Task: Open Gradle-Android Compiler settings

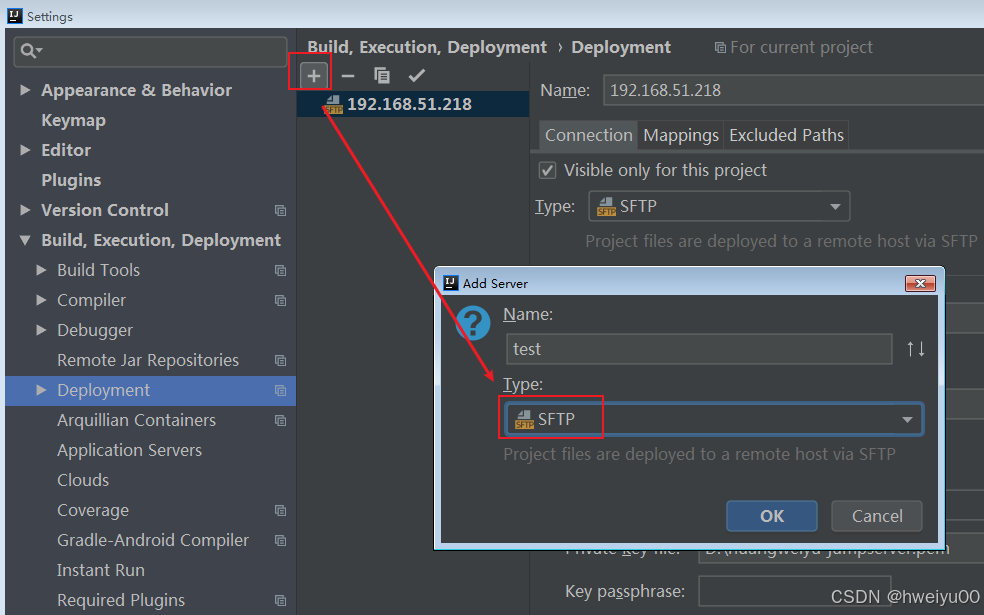Action: pos(152,540)
